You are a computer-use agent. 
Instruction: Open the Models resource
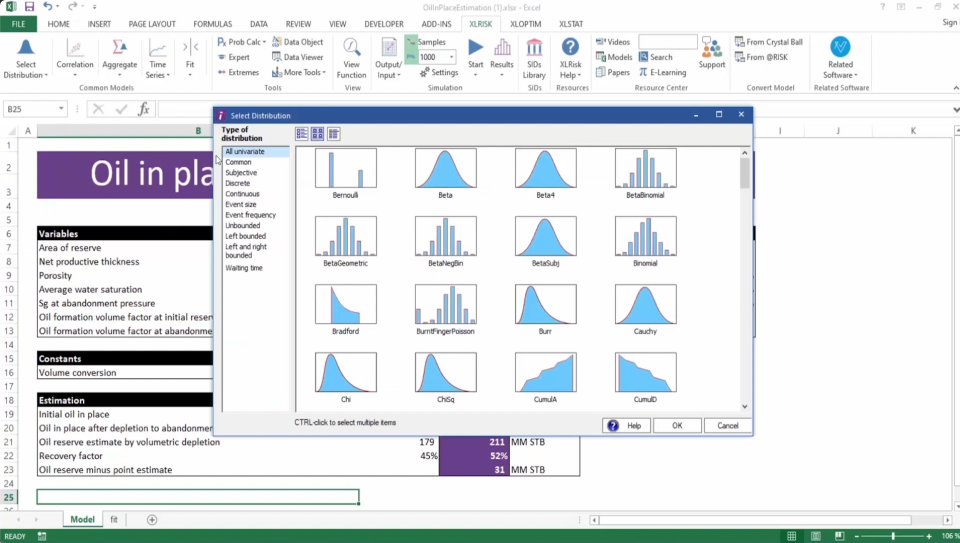(x=614, y=57)
